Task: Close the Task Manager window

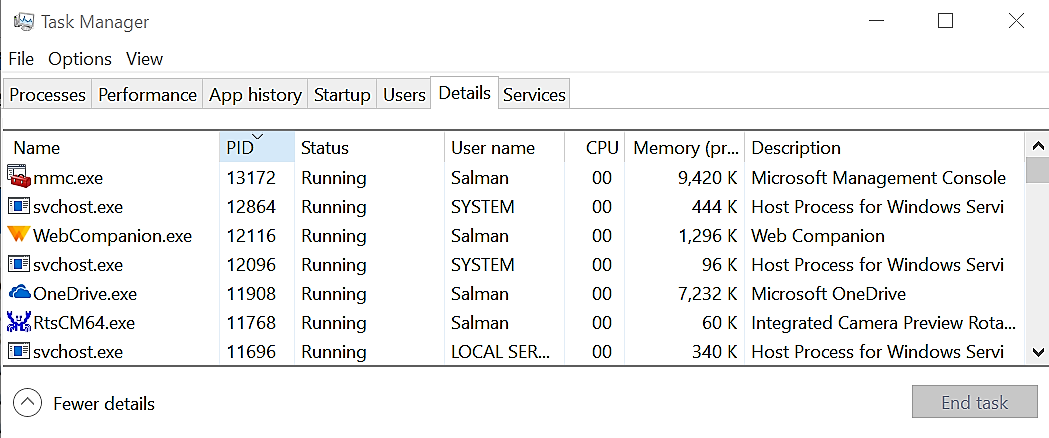Action: [1016, 21]
